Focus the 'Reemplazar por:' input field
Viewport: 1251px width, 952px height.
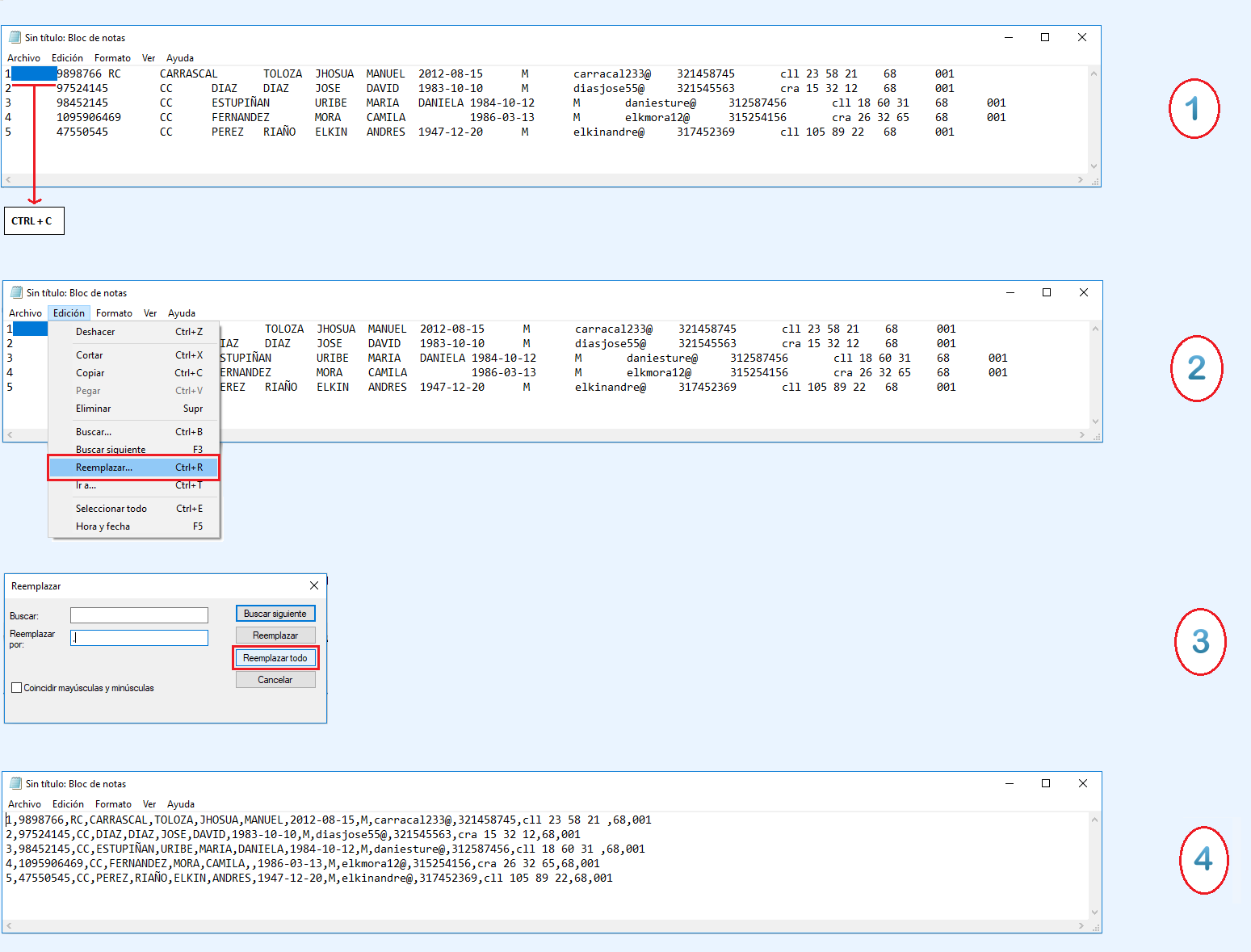pyautogui.click(x=139, y=638)
